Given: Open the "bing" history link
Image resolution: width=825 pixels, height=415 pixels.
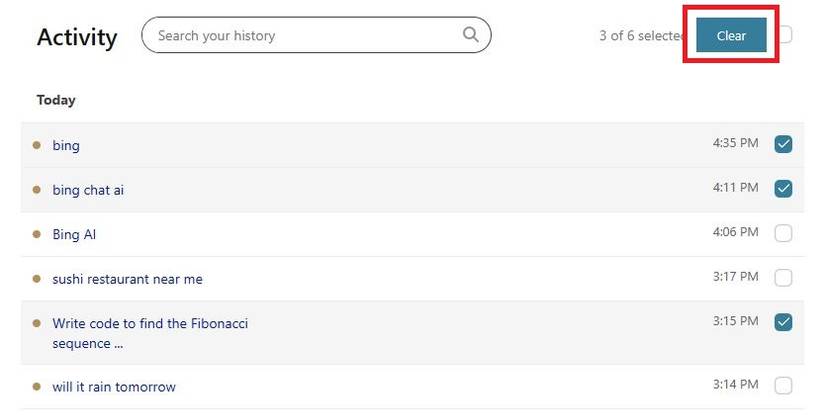Looking at the screenshot, I should tap(66, 146).
